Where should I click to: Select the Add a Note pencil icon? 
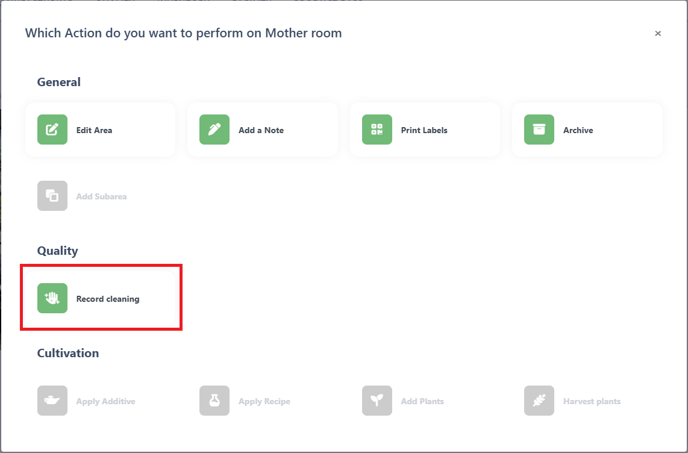[x=214, y=129]
